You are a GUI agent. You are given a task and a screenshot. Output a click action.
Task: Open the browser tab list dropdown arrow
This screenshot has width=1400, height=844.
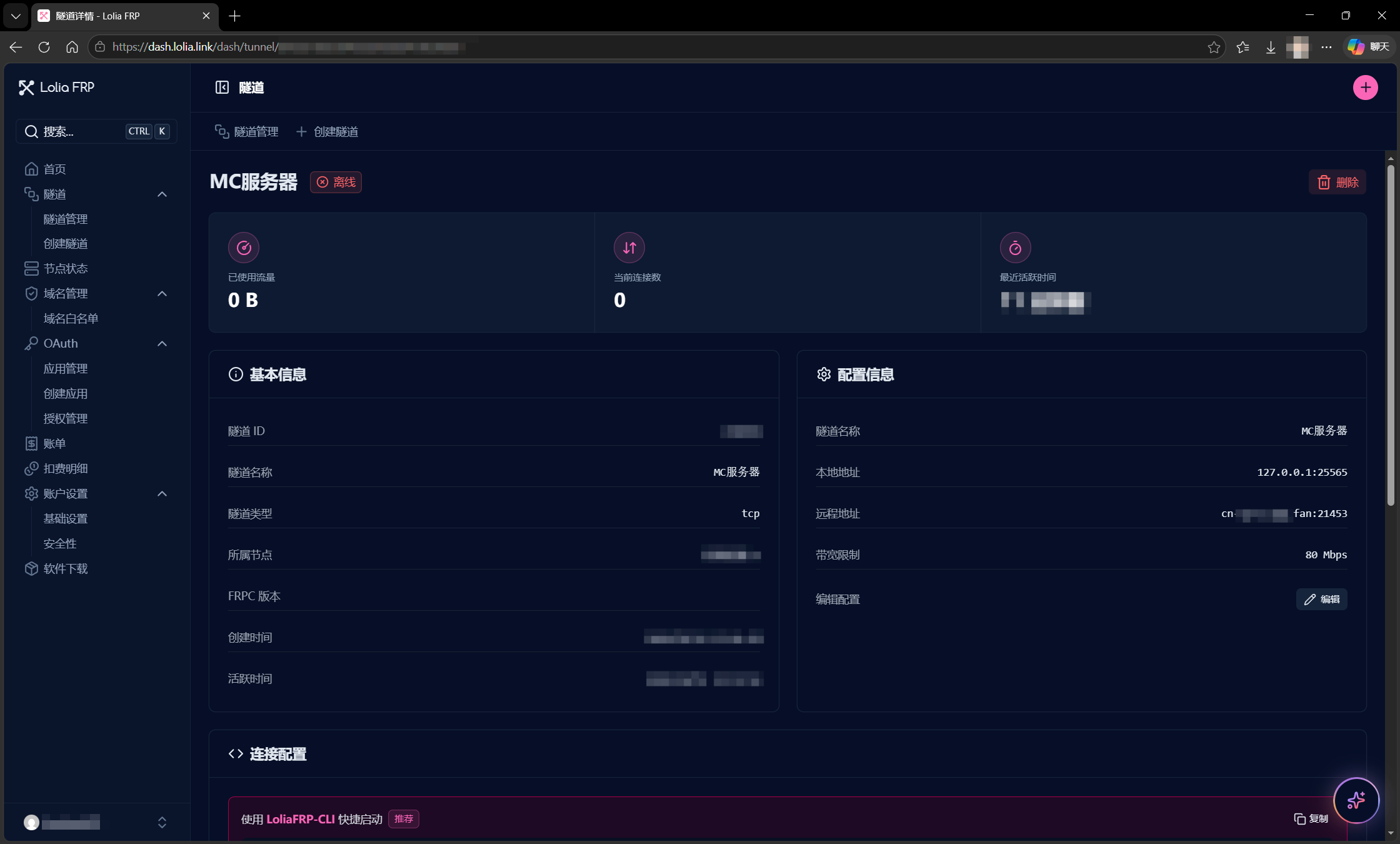16,16
